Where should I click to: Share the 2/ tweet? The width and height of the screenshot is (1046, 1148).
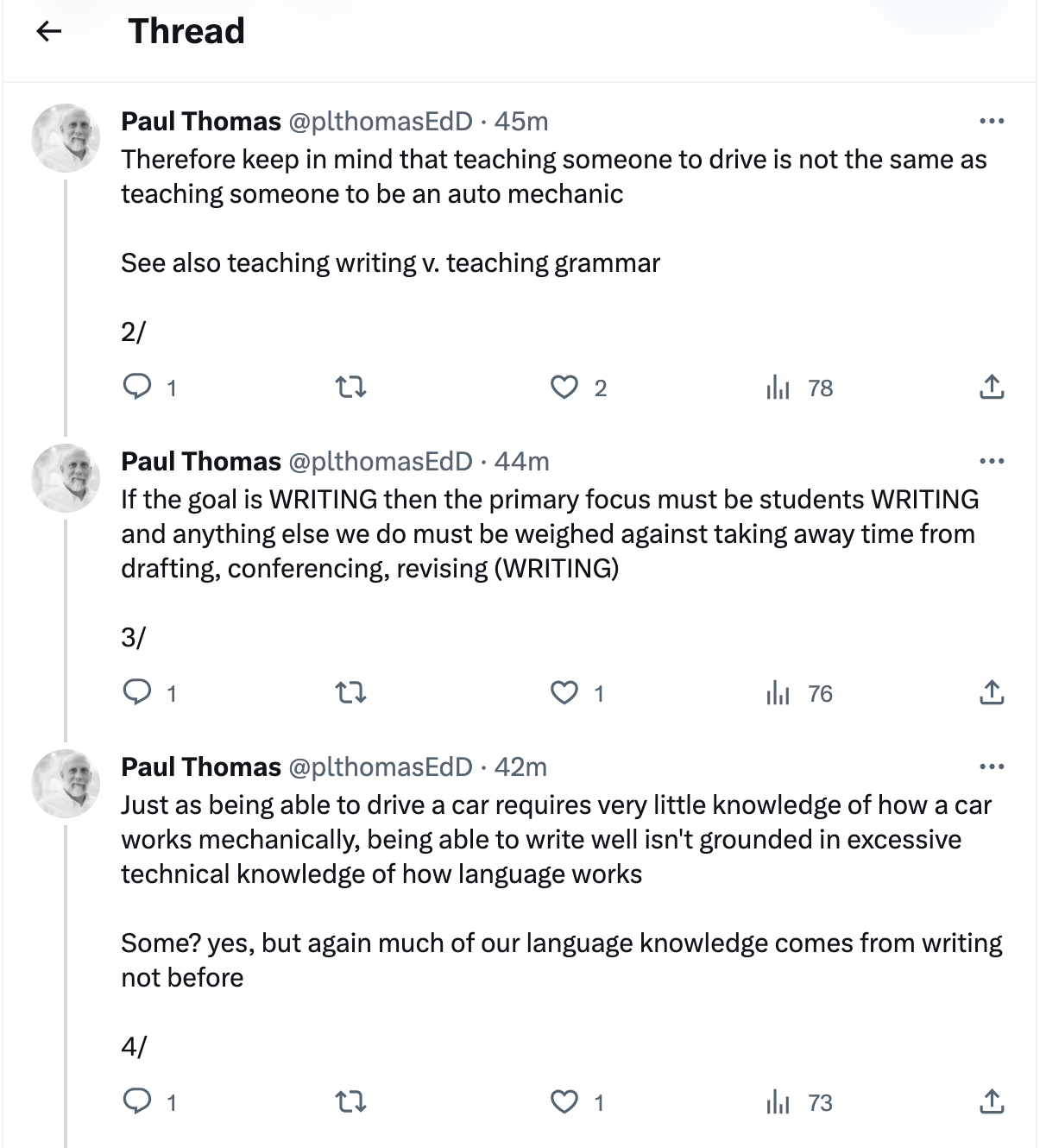(x=992, y=388)
